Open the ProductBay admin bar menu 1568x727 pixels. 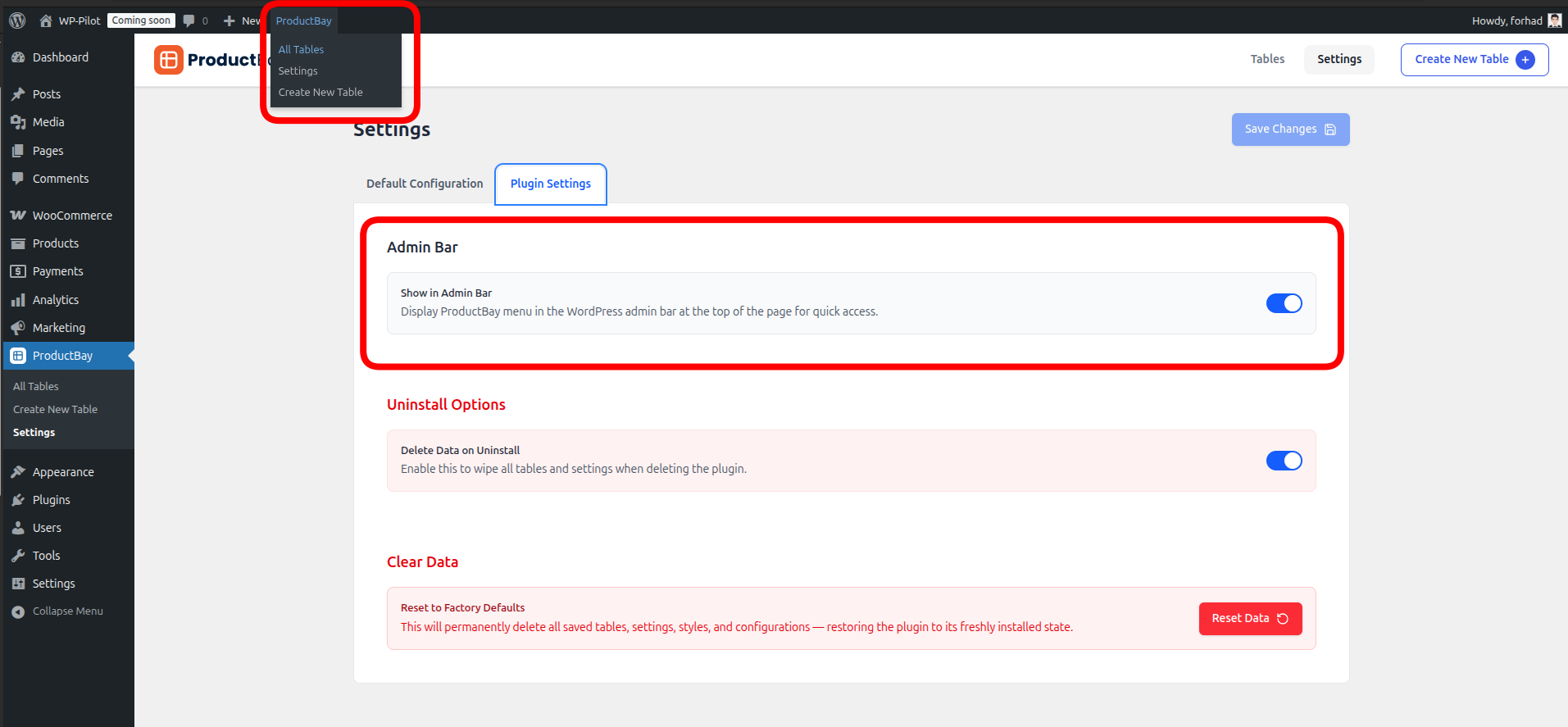[x=303, y=20]
